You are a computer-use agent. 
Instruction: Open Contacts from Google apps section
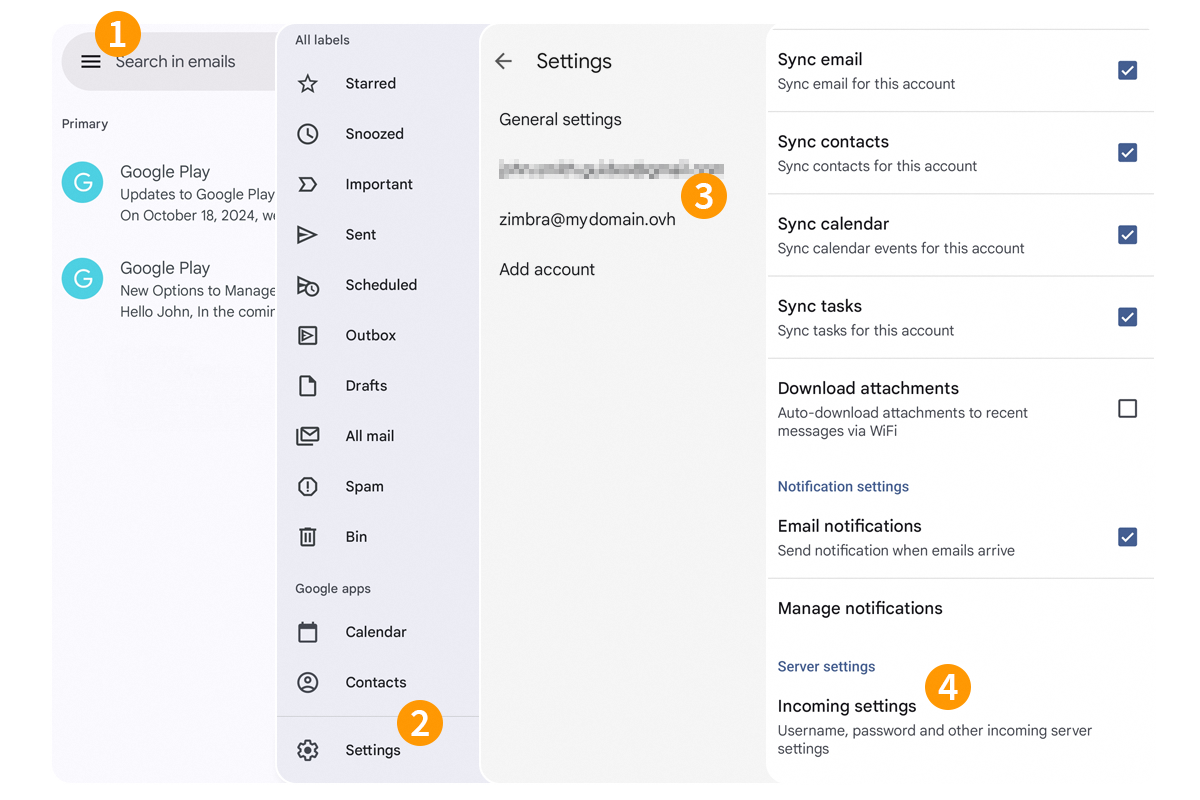click(376, 682)
